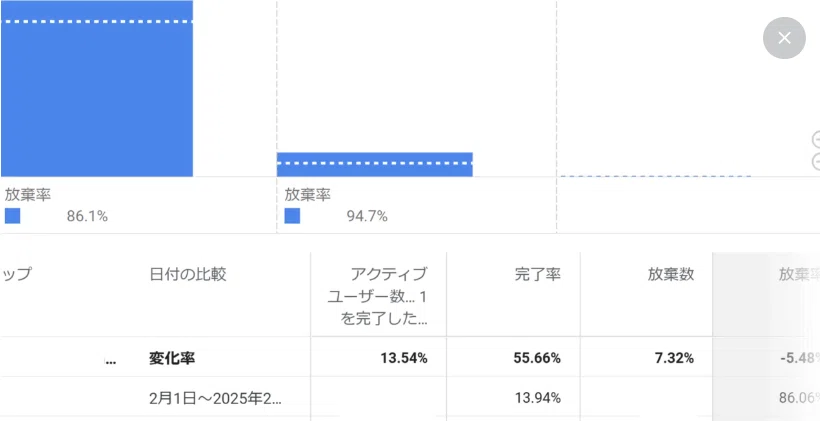
Task: Sort by 日付の比較 column header
Action: point(188,275)
